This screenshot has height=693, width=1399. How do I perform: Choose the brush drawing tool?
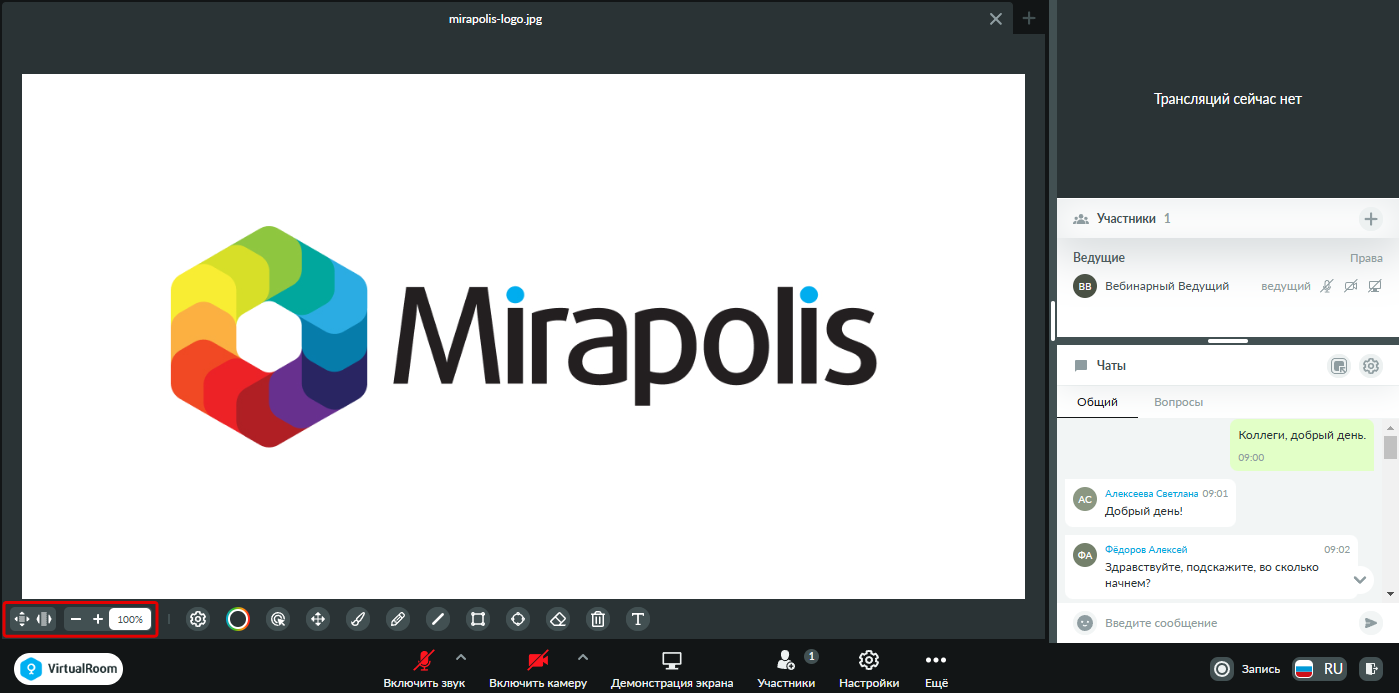(x=358, y=619)
